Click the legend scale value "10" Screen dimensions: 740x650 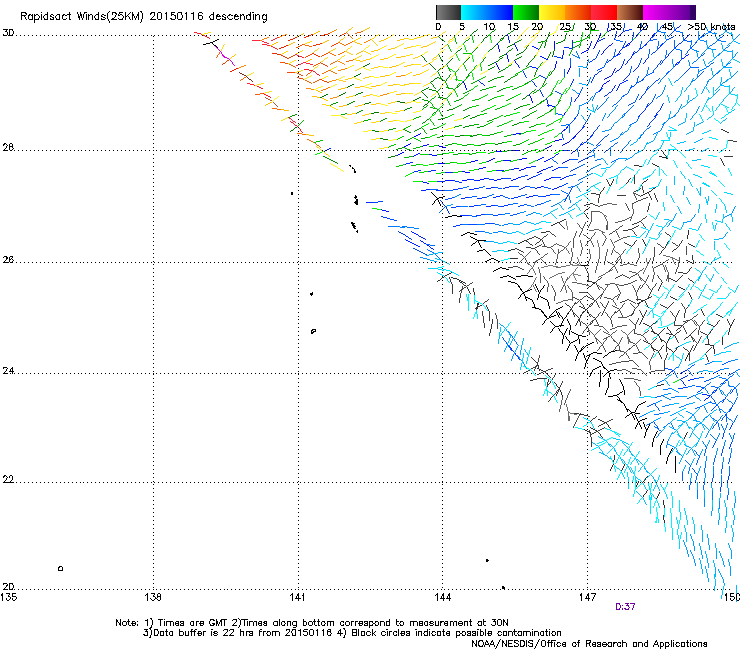tap(489, 27)
